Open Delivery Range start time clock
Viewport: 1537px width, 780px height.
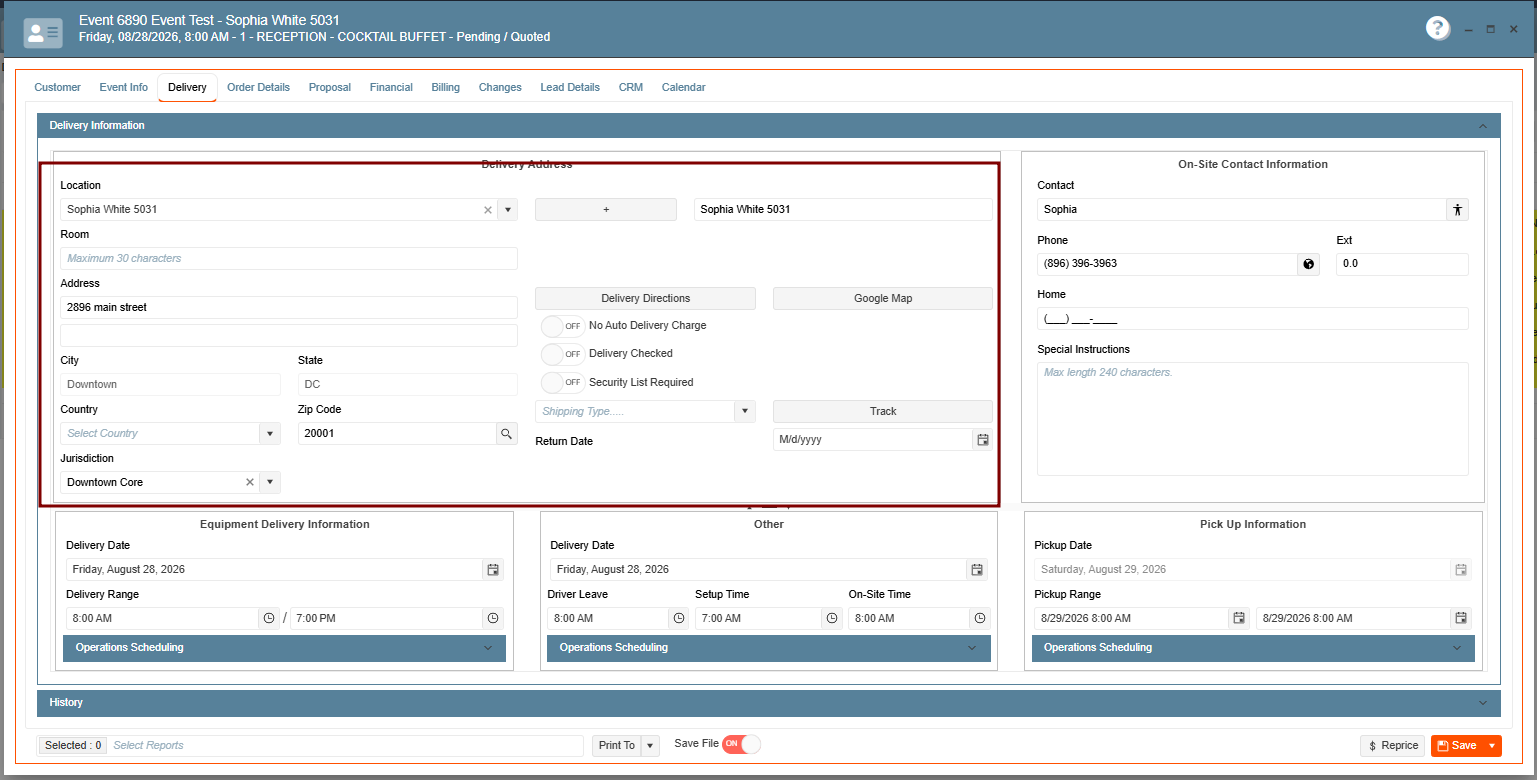tap(269, 619)
